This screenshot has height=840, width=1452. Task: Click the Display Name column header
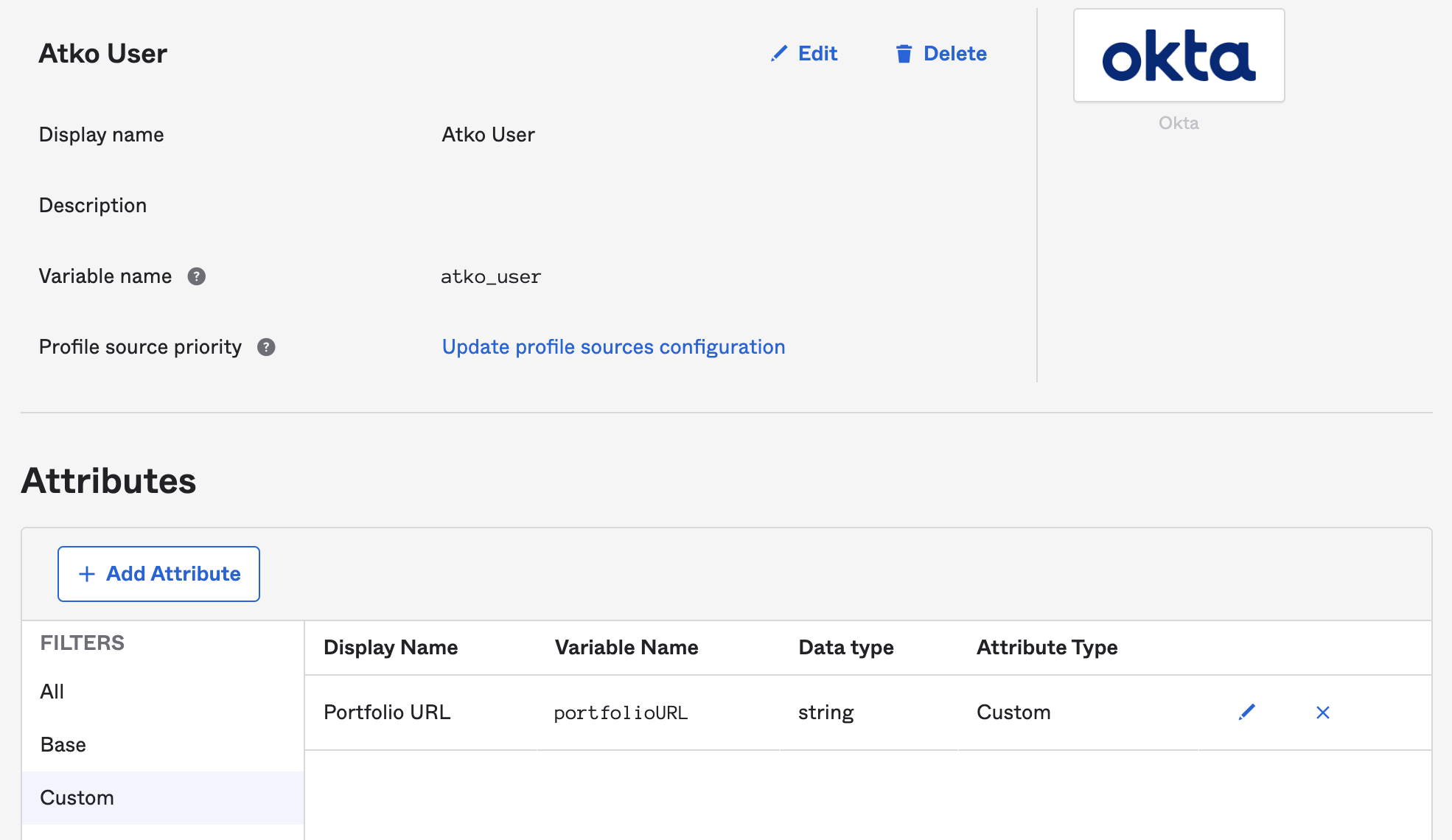pos(391,648)
